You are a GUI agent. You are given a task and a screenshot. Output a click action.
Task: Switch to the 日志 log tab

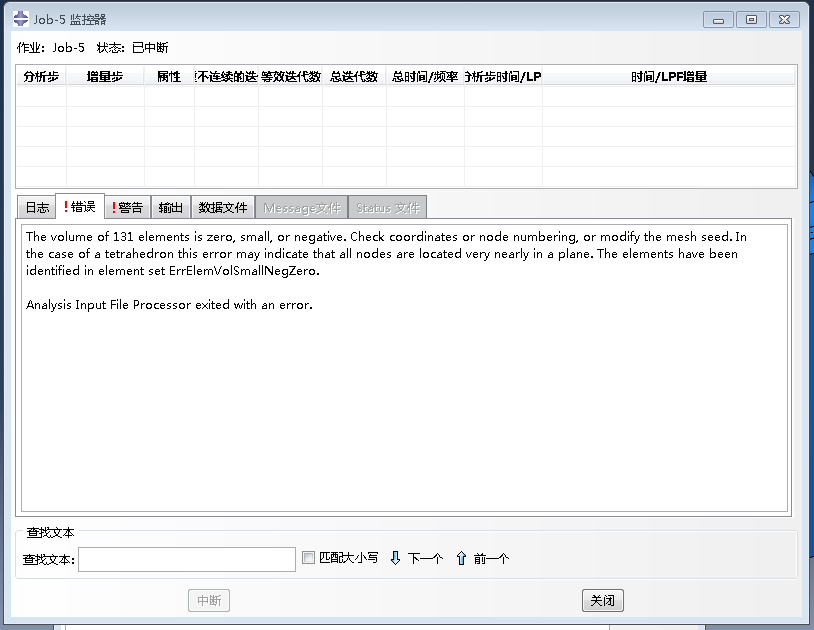coord(36,206)
